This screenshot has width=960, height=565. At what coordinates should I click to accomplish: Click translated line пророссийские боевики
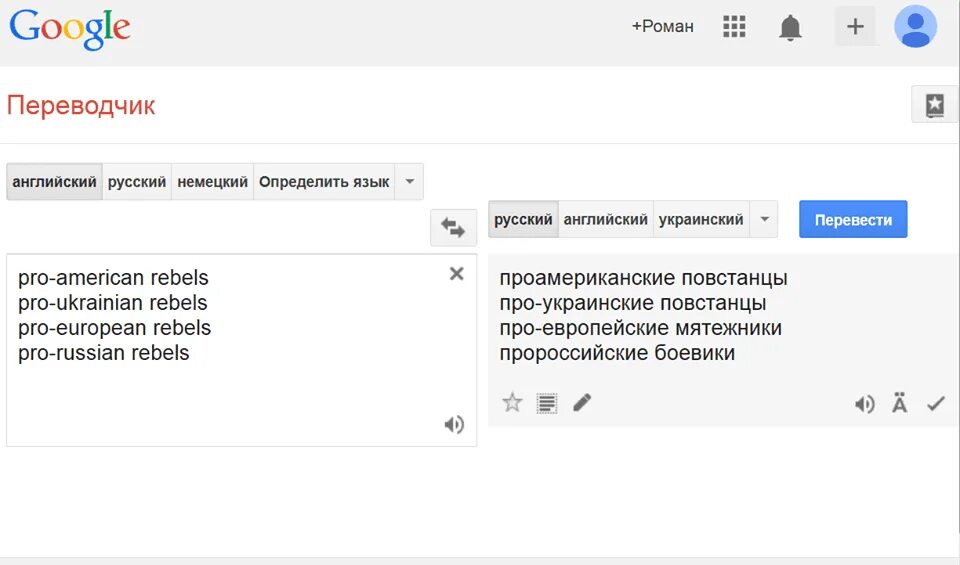tap(617, 353)
